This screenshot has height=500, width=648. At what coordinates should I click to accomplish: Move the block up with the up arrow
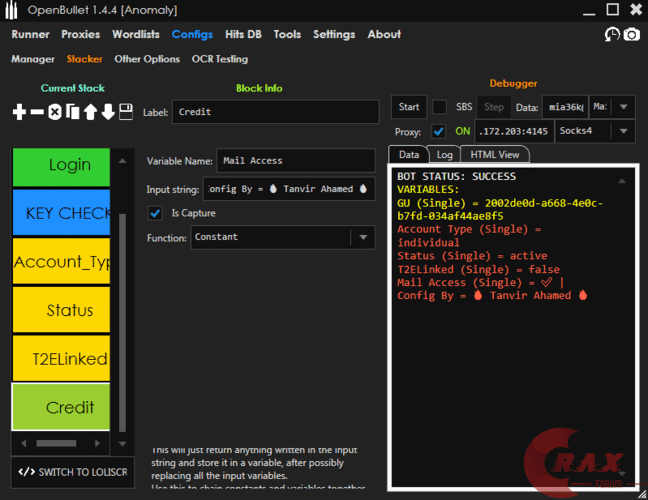point(90,112)
